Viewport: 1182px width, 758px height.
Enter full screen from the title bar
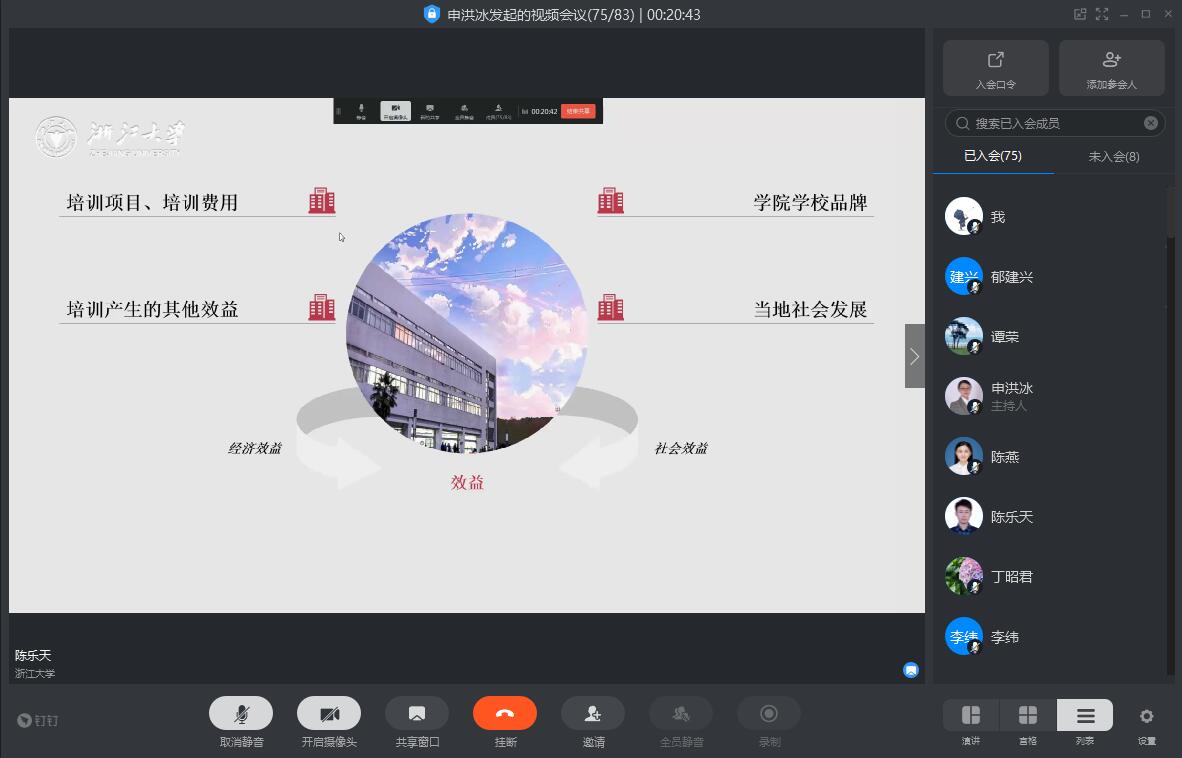(1102, 14)
